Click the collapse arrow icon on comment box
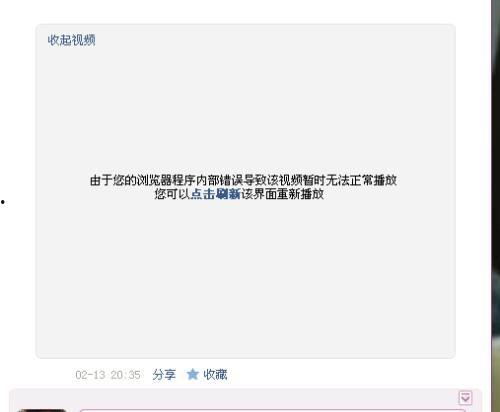 coord(465,398)
